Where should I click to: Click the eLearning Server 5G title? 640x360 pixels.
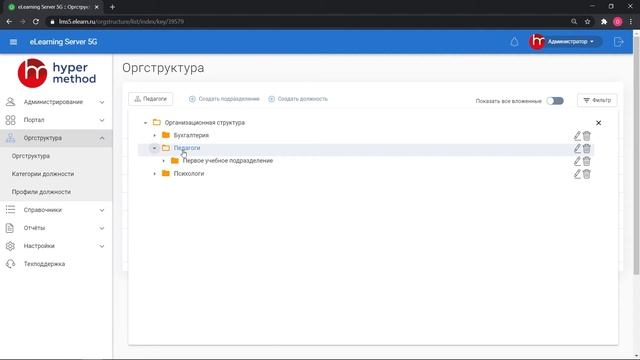pos(63,42)
